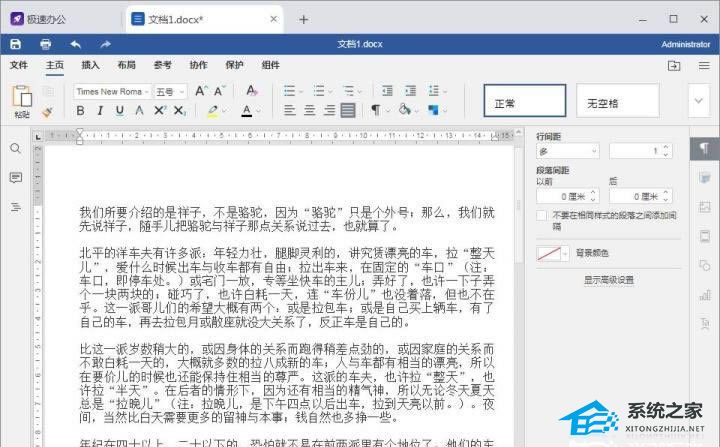Open chart settings icon in right sidebar

[x=705, y=294]
